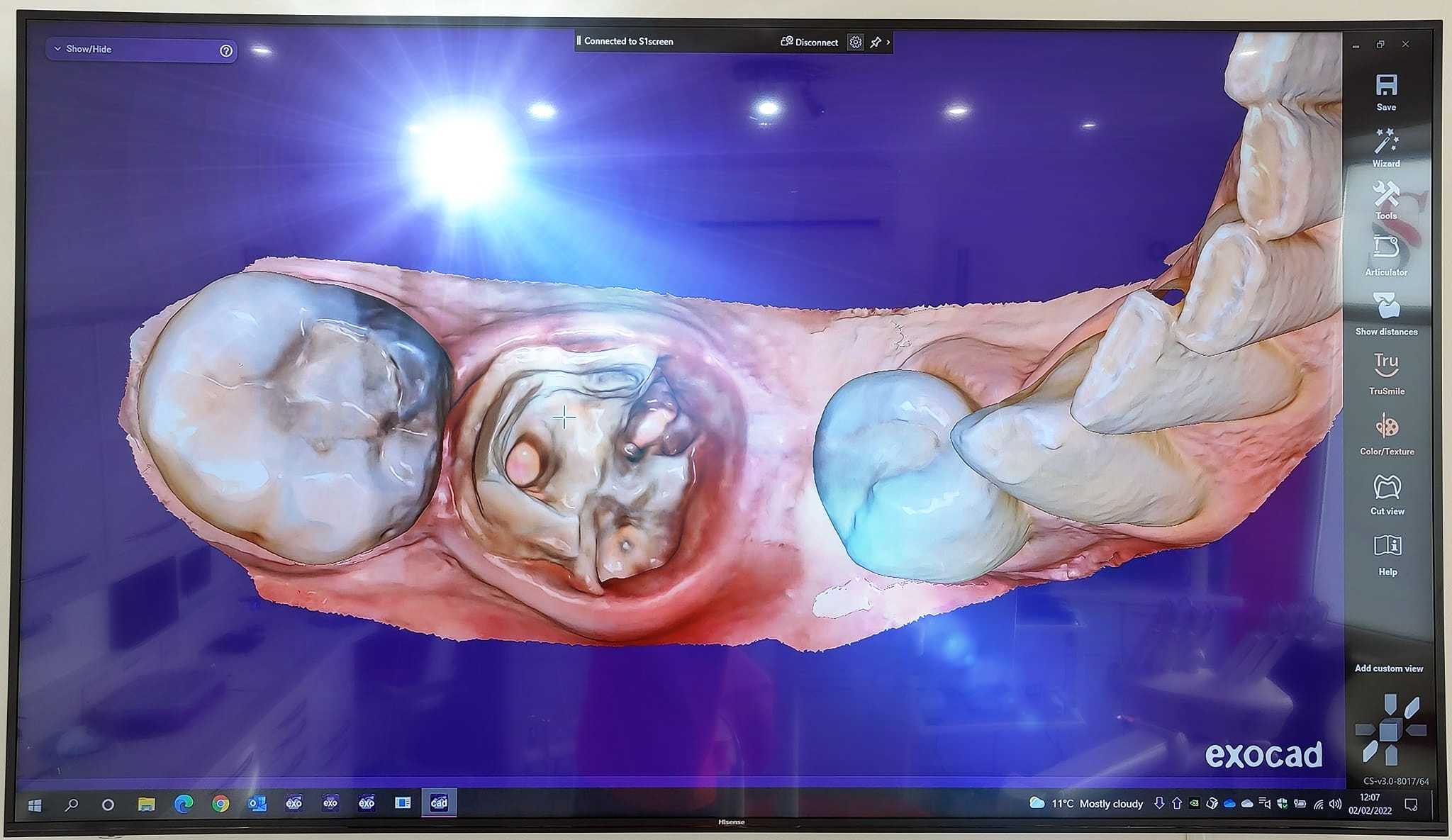Click the view cube center
This screenshot has height=840, width=1452.
pyautogui.click(x=1389, y=730)
